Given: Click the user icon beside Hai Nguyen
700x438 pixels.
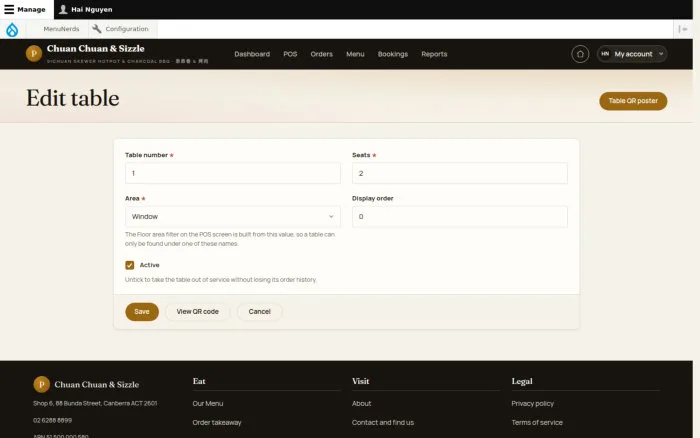Looking at the screenshot, I should (x=63, y=9).
